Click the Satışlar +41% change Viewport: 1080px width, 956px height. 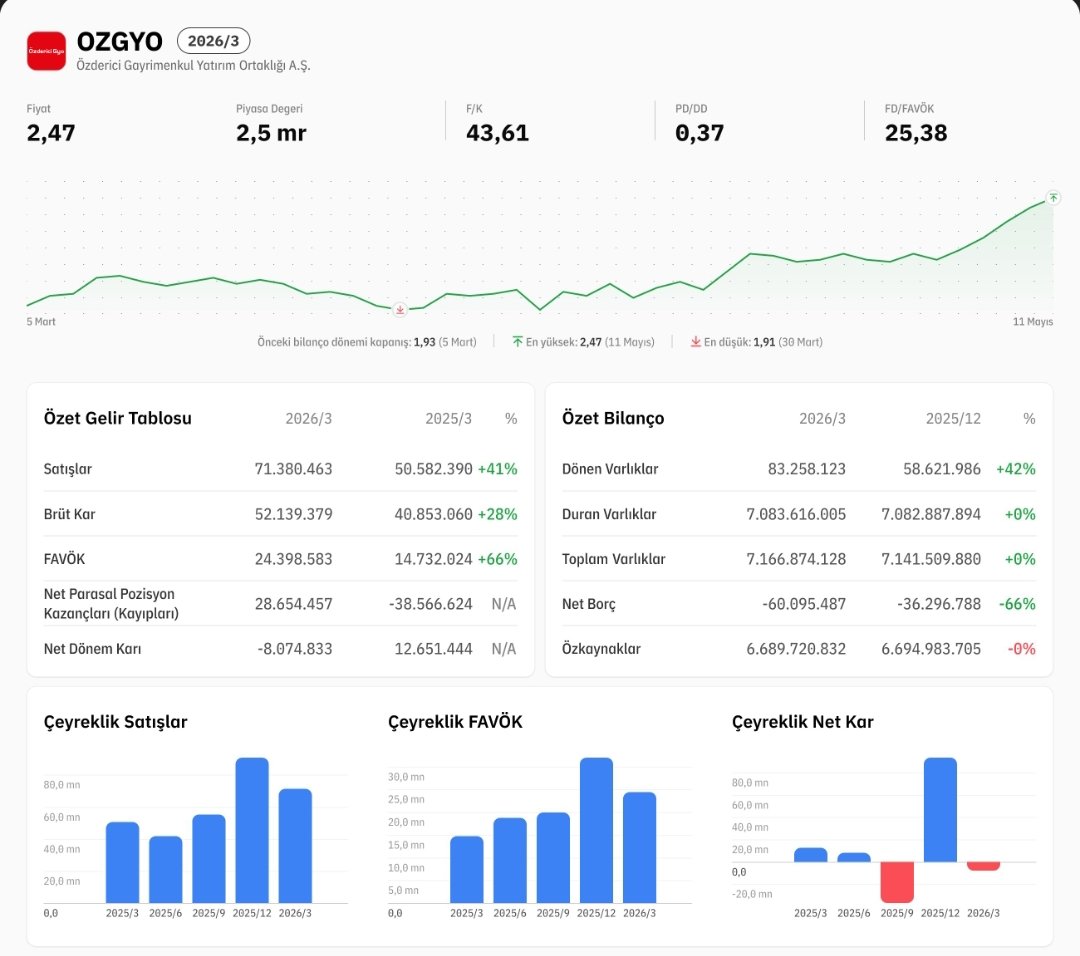point(497,469)
